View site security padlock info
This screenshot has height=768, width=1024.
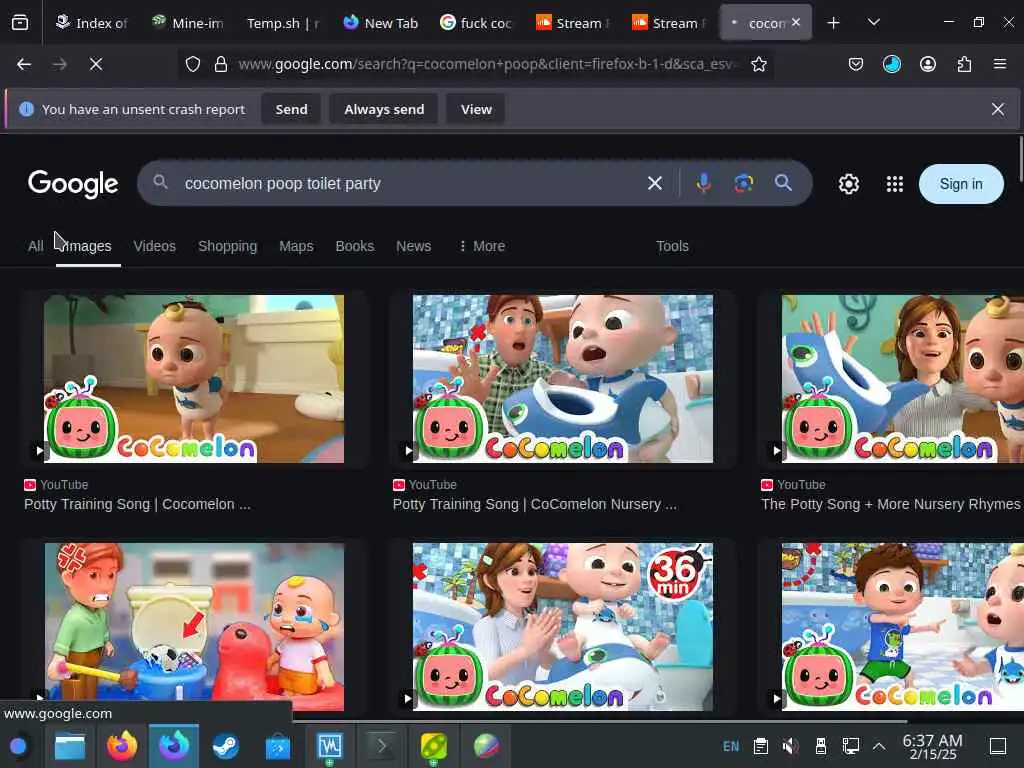point(221,64)
